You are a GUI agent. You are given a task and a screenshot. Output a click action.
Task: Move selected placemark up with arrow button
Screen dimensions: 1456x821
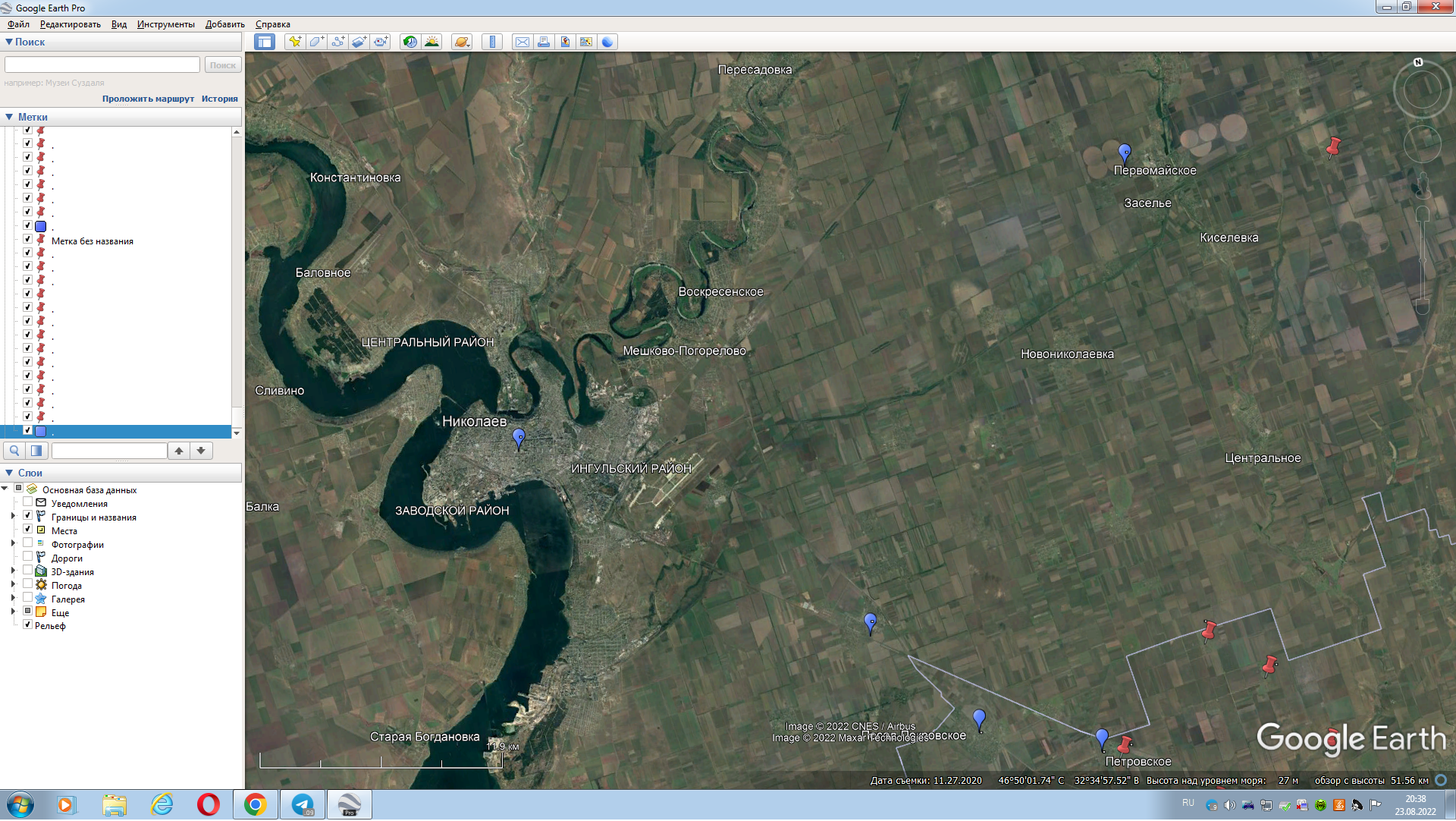[x=179, y=451]
